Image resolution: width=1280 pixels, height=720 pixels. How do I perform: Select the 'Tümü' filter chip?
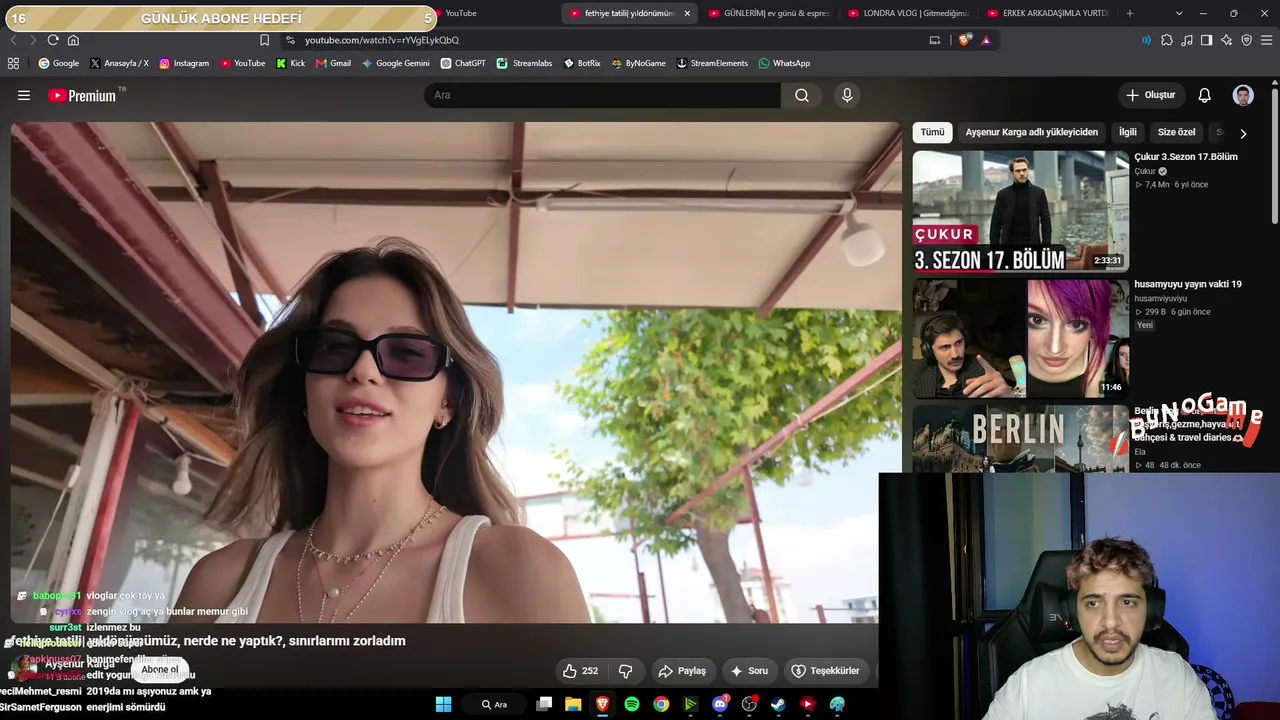(932, 132)
